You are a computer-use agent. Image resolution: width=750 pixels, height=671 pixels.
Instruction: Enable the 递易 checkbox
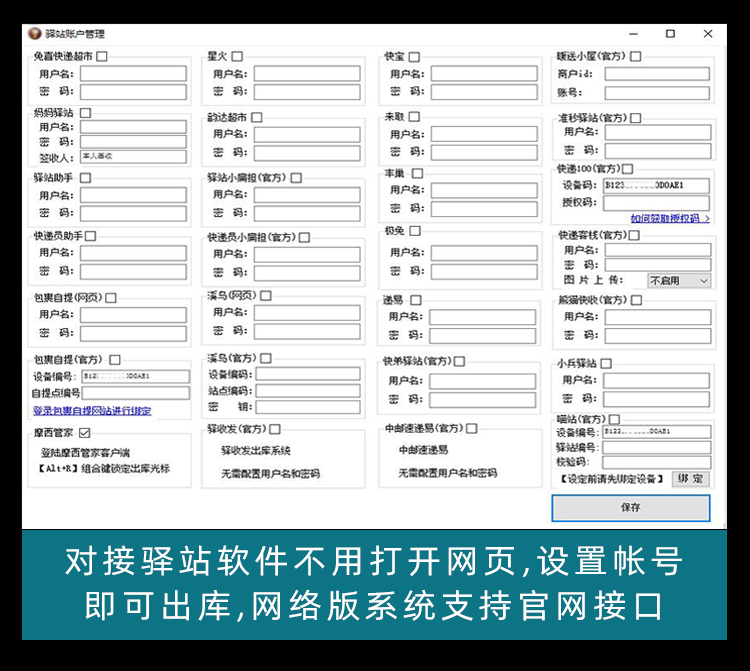tap(416, 300)
